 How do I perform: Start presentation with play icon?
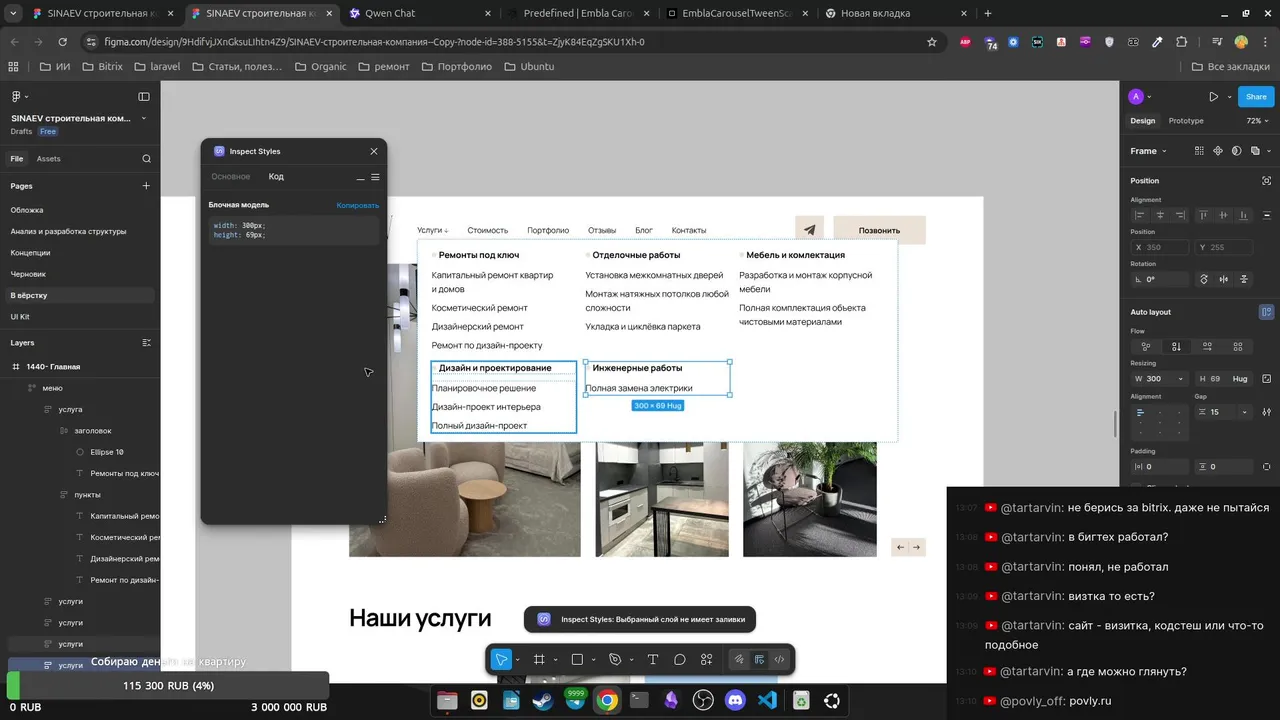pyautogui.click(x=1213, y=97)
